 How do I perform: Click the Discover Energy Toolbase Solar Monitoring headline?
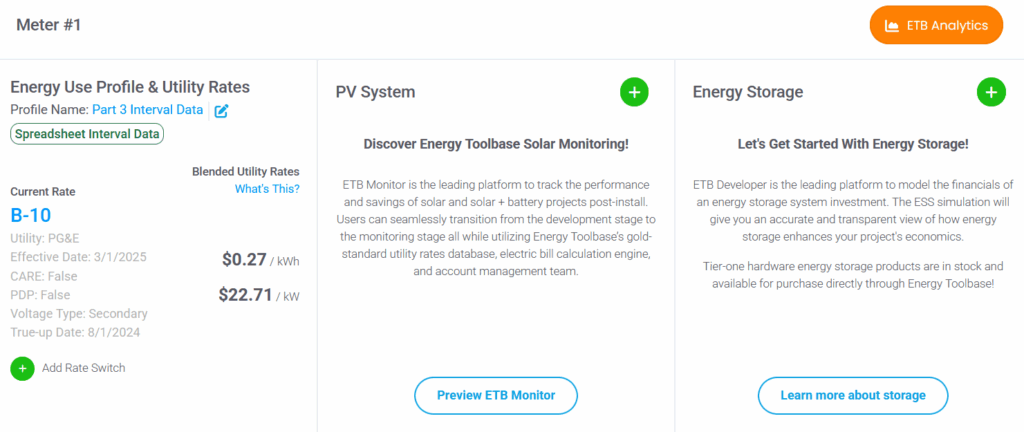(496, 144)
